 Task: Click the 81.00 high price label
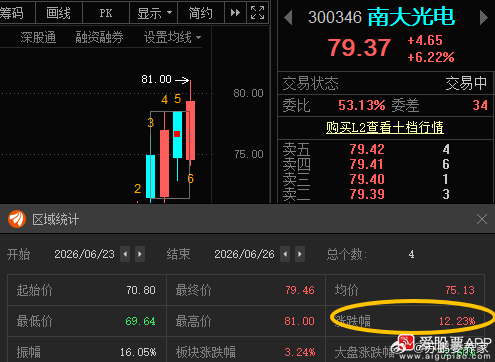[x=156, y=79]
